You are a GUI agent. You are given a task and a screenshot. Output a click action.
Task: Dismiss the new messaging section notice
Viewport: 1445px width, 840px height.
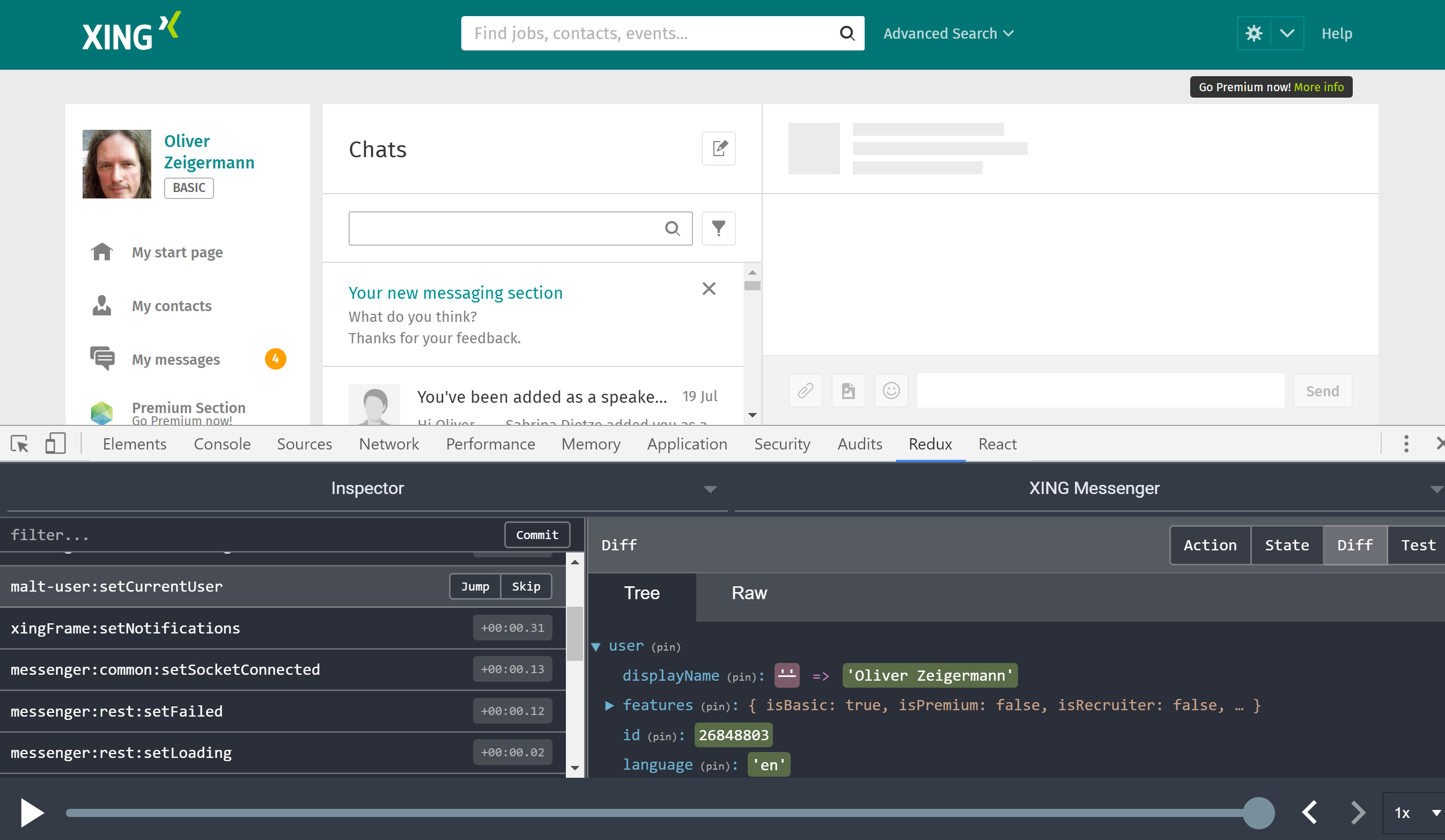709,289
